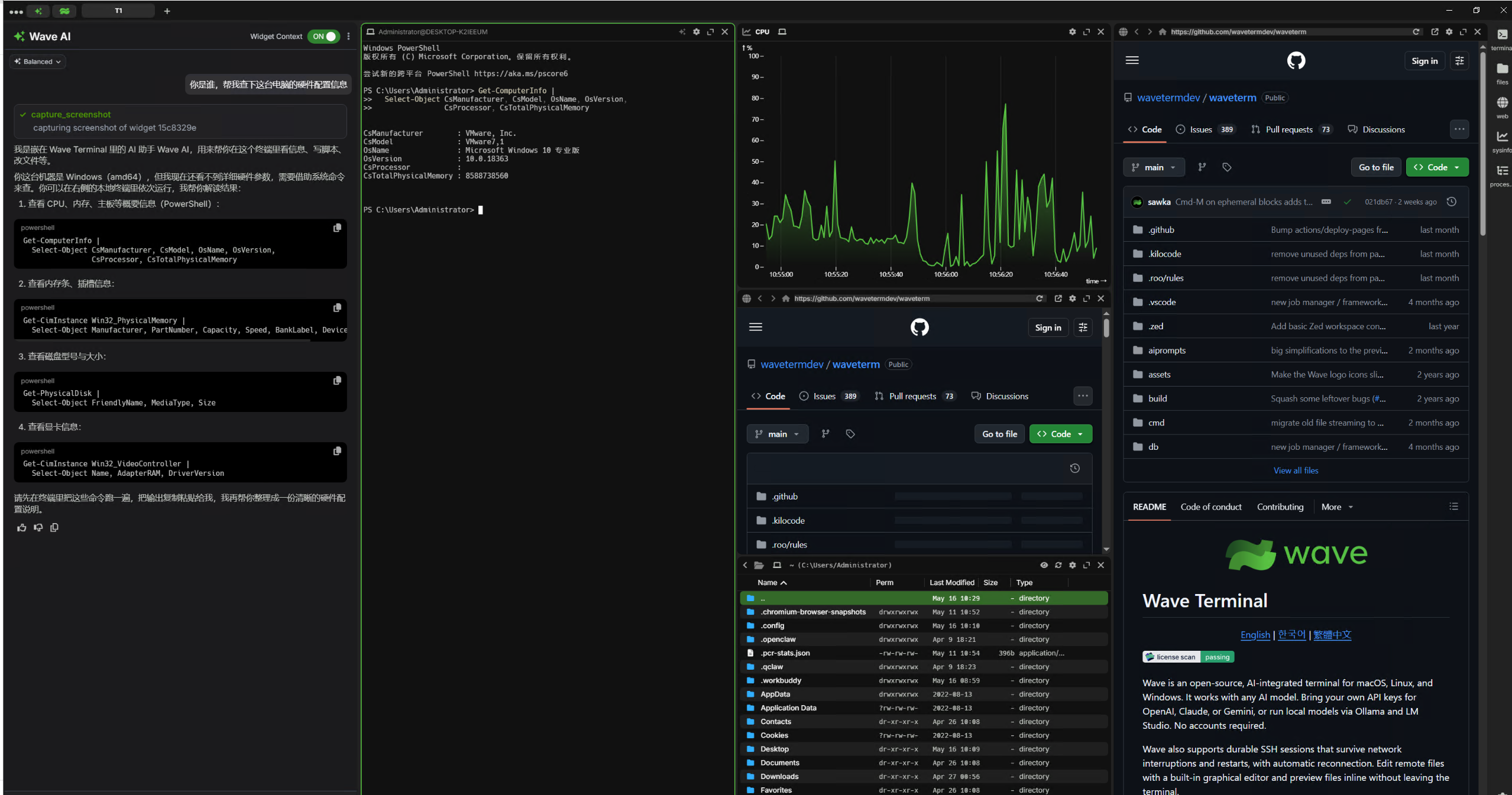This screenshot has height=795, width=1512.
Task: Toggle the Widget Context ON switch
Action: tap(323, 37)
